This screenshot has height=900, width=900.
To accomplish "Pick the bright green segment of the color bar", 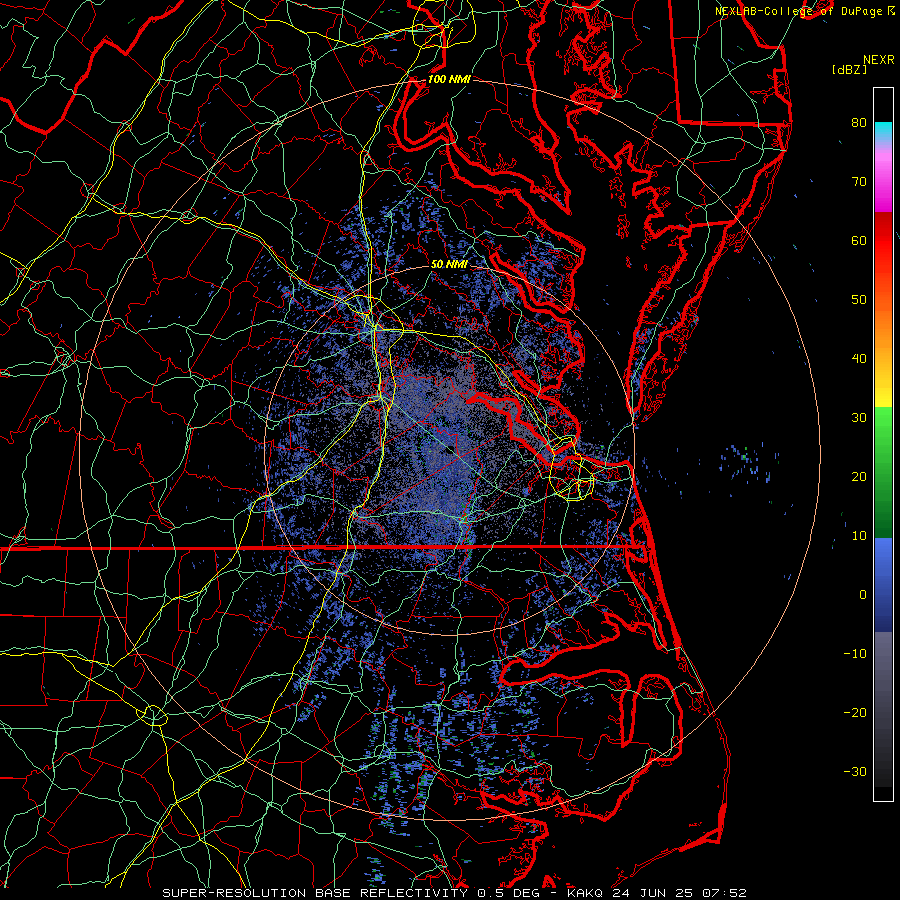I will coord(883,425).
